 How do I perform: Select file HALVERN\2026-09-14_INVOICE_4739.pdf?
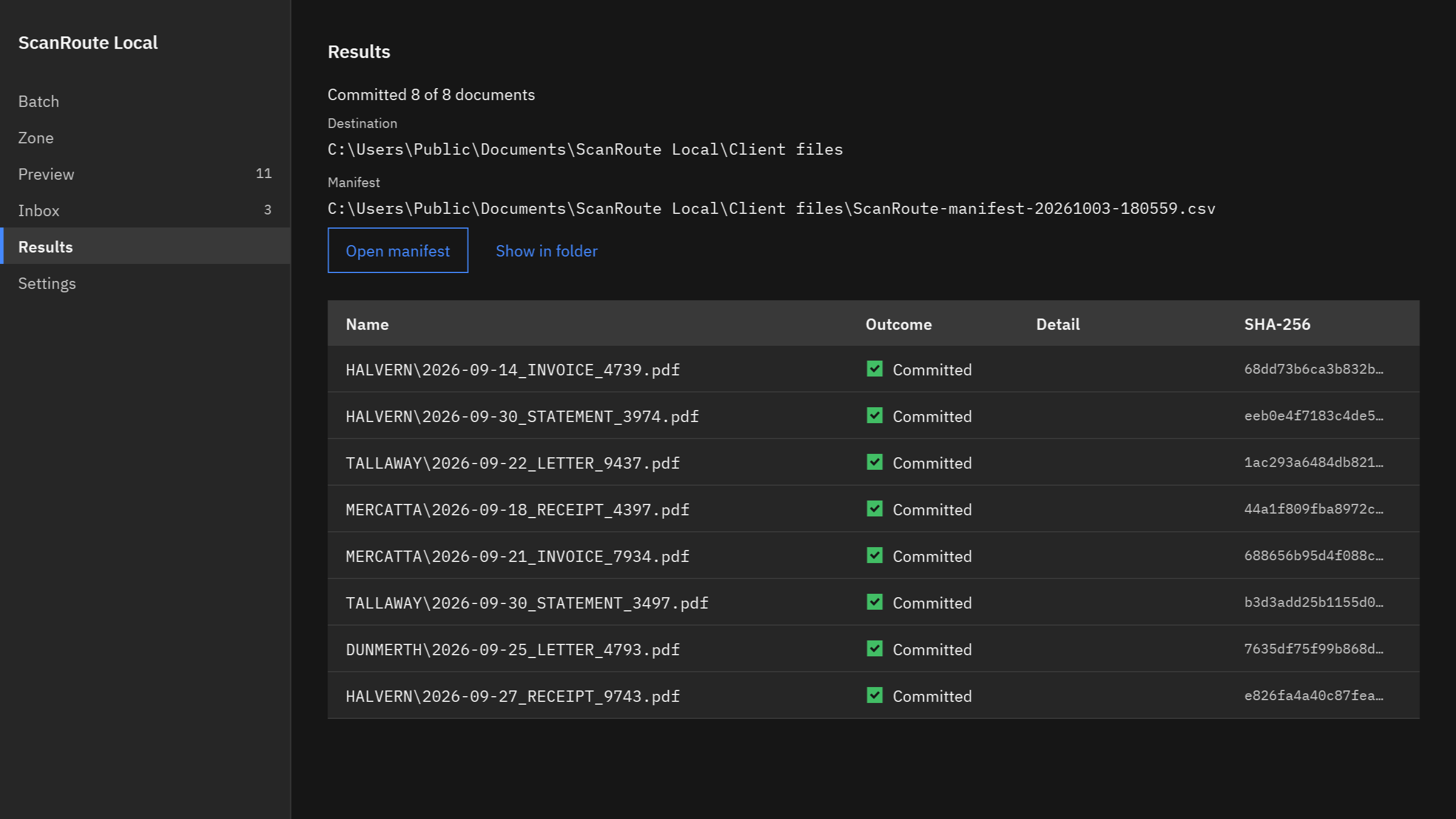tap(513, 370)
